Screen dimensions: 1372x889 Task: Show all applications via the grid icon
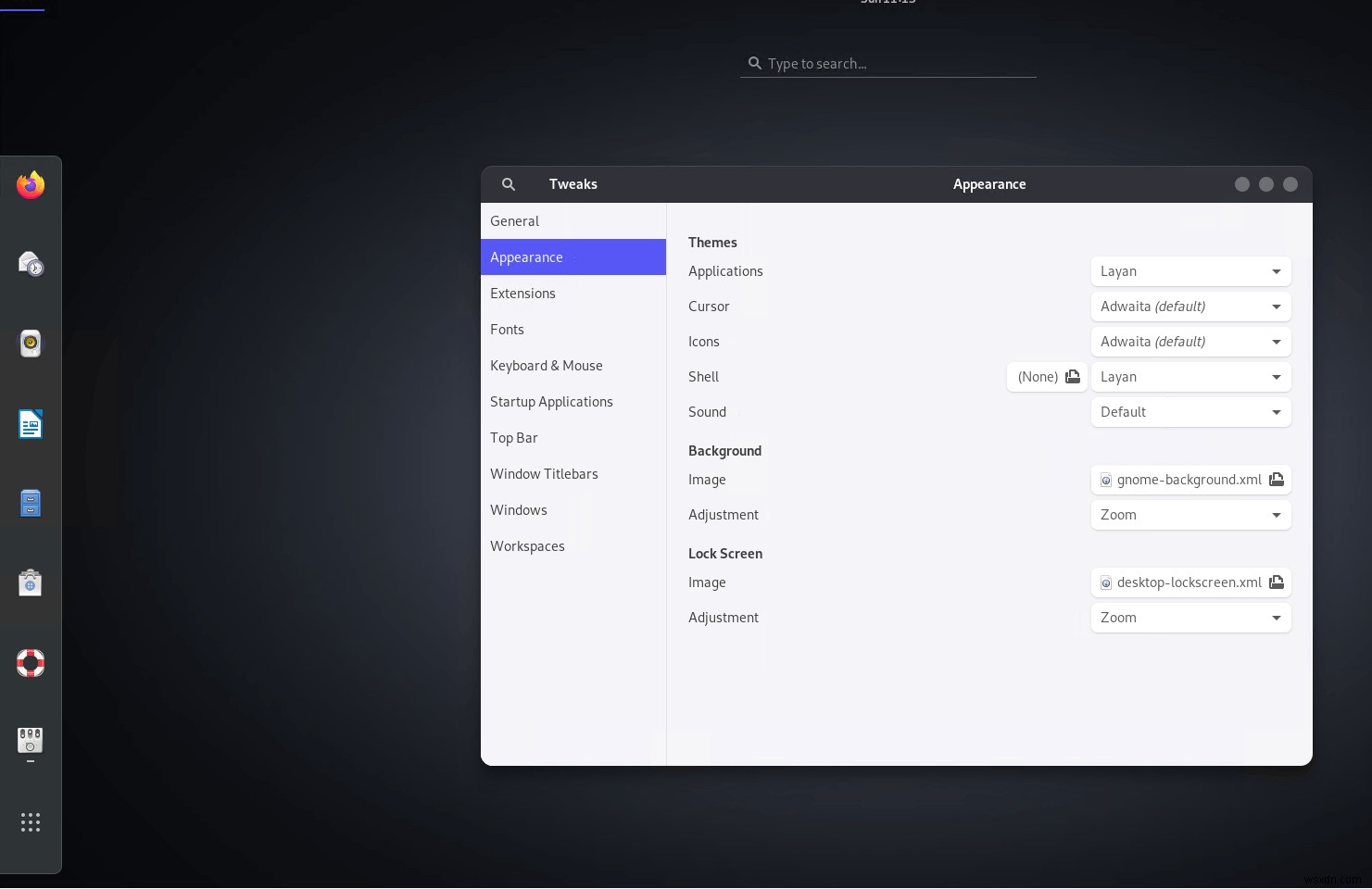31,822
